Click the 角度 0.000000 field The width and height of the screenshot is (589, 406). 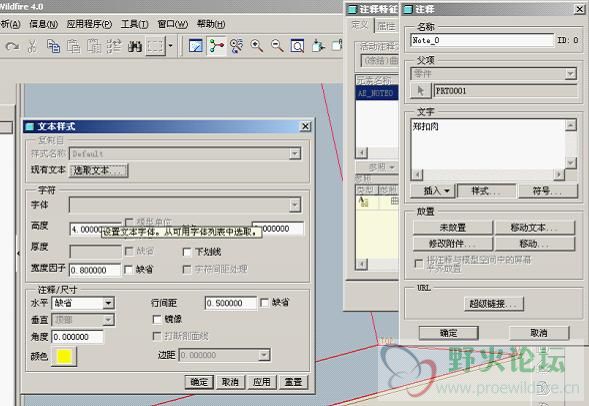77,337
